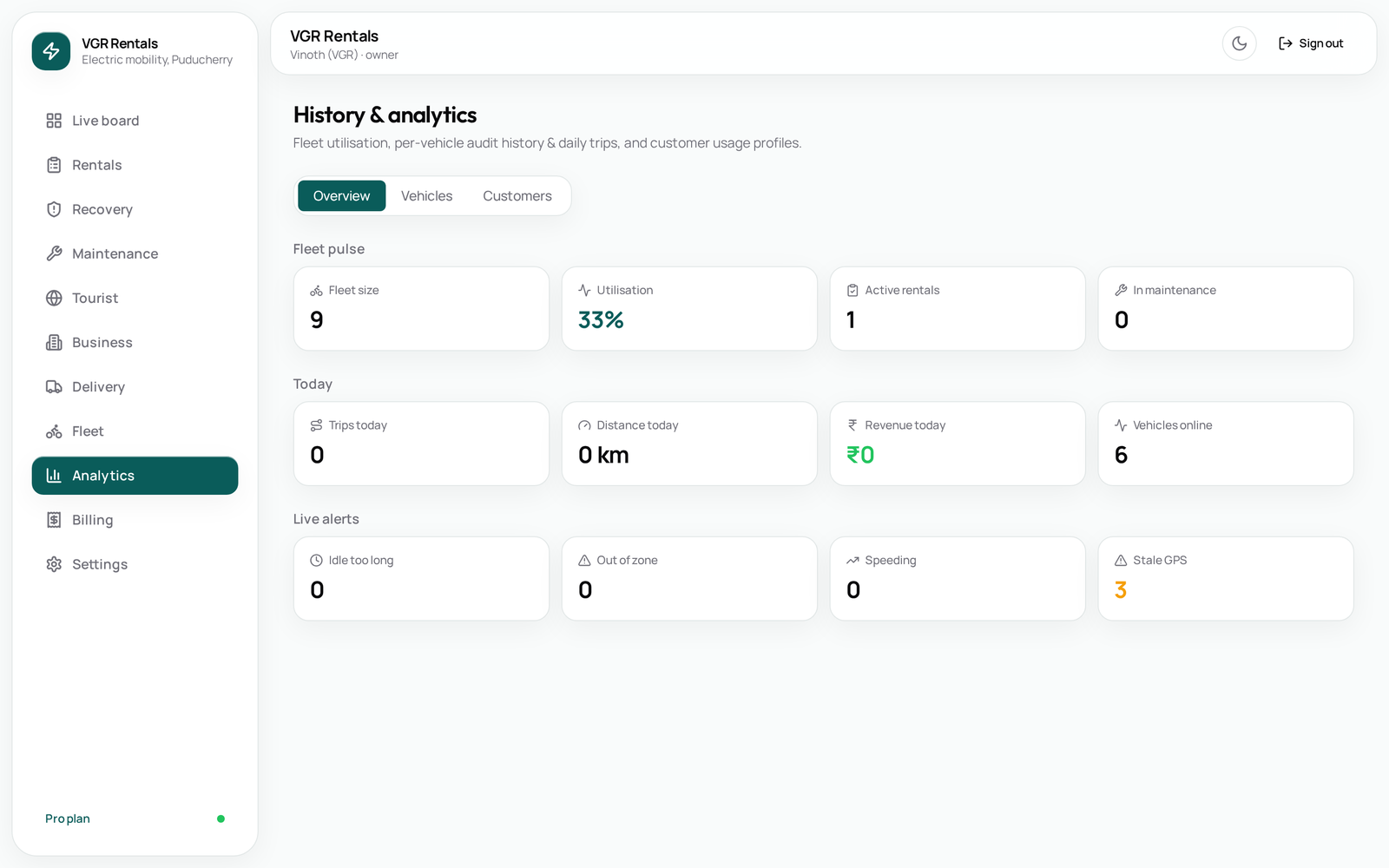Viewport: 1389px width, 868px height.
Task: Toggle dark mode with moon icon
Action: point(1239,43)
